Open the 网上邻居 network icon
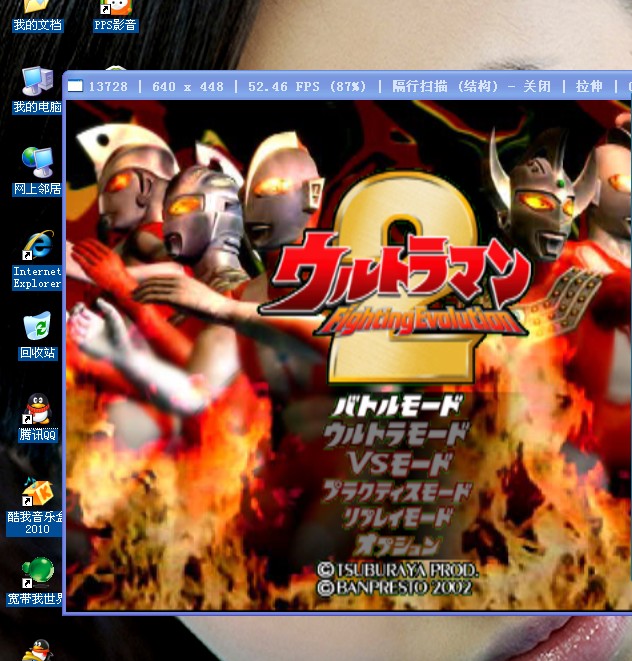This screenshot has width=632, height=661. tap(37, 171)
